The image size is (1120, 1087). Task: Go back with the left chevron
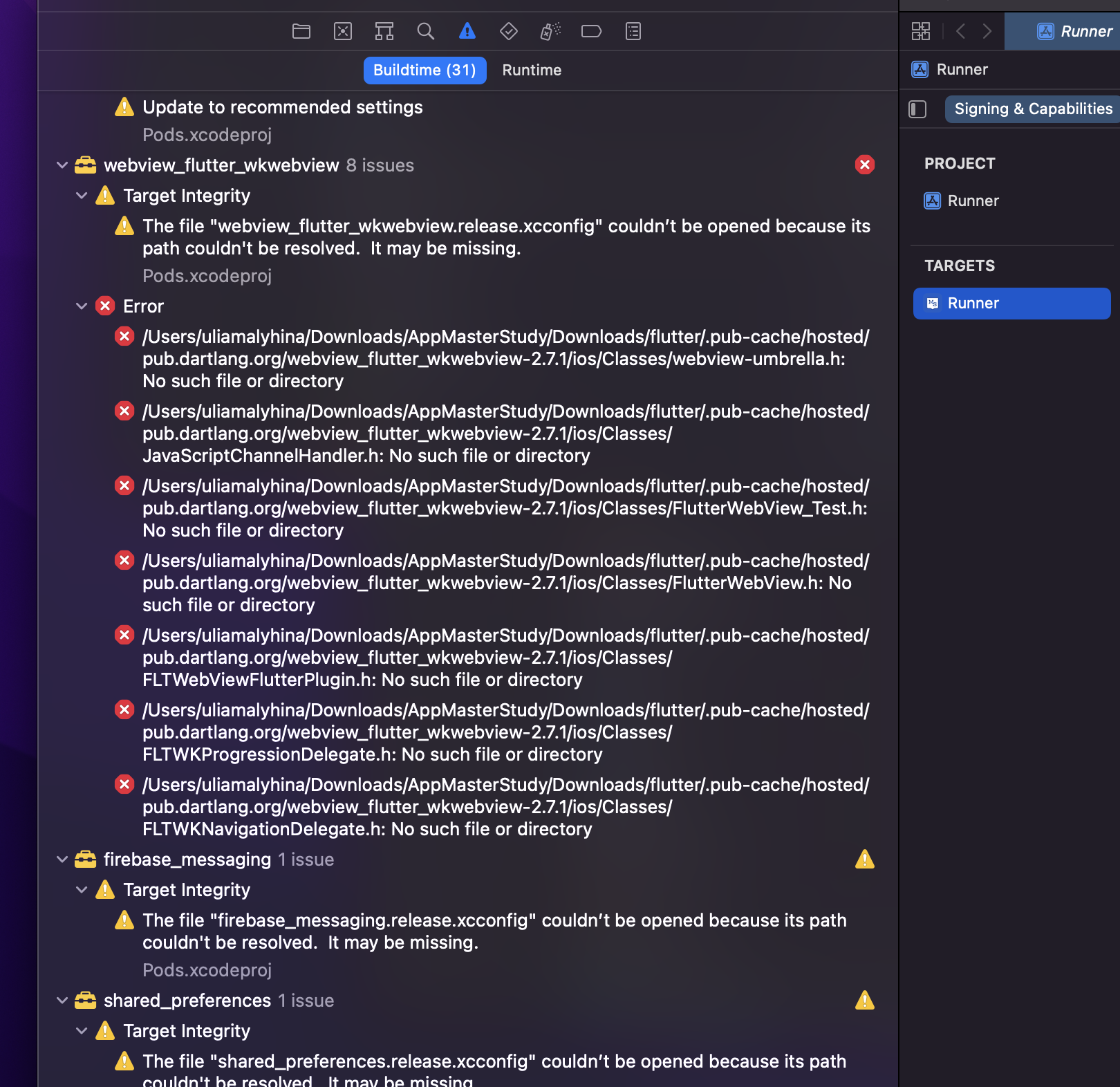pos(960,31)
